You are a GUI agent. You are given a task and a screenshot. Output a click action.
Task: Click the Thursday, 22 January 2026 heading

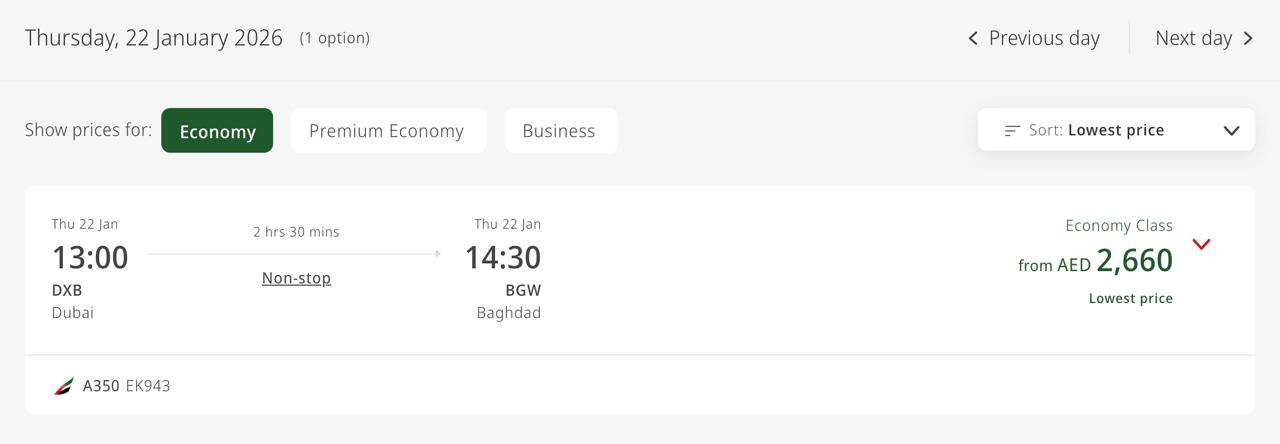154,38
